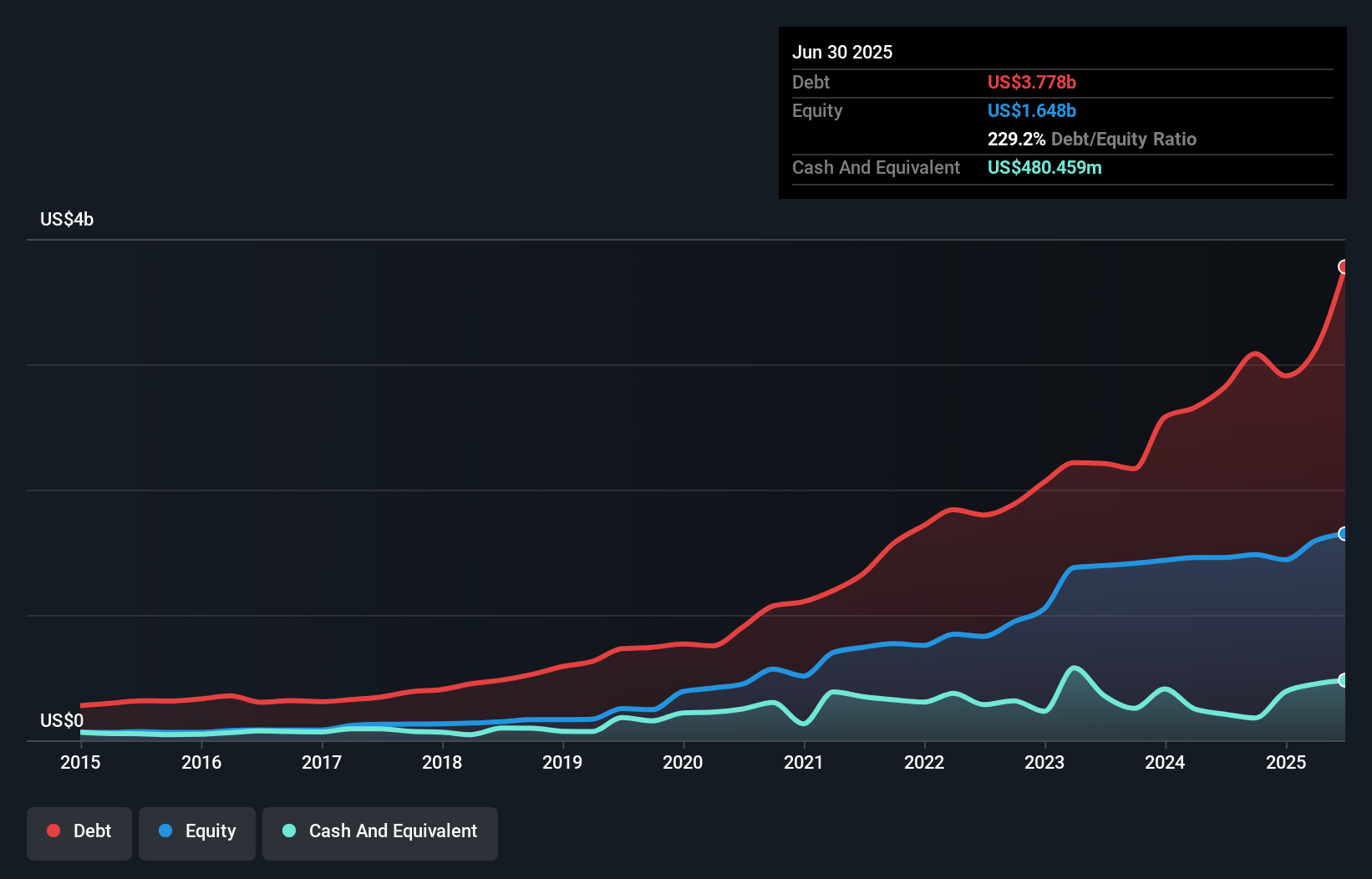
Task: Toggle the Equity series legend button
Action: click(197, 833)
